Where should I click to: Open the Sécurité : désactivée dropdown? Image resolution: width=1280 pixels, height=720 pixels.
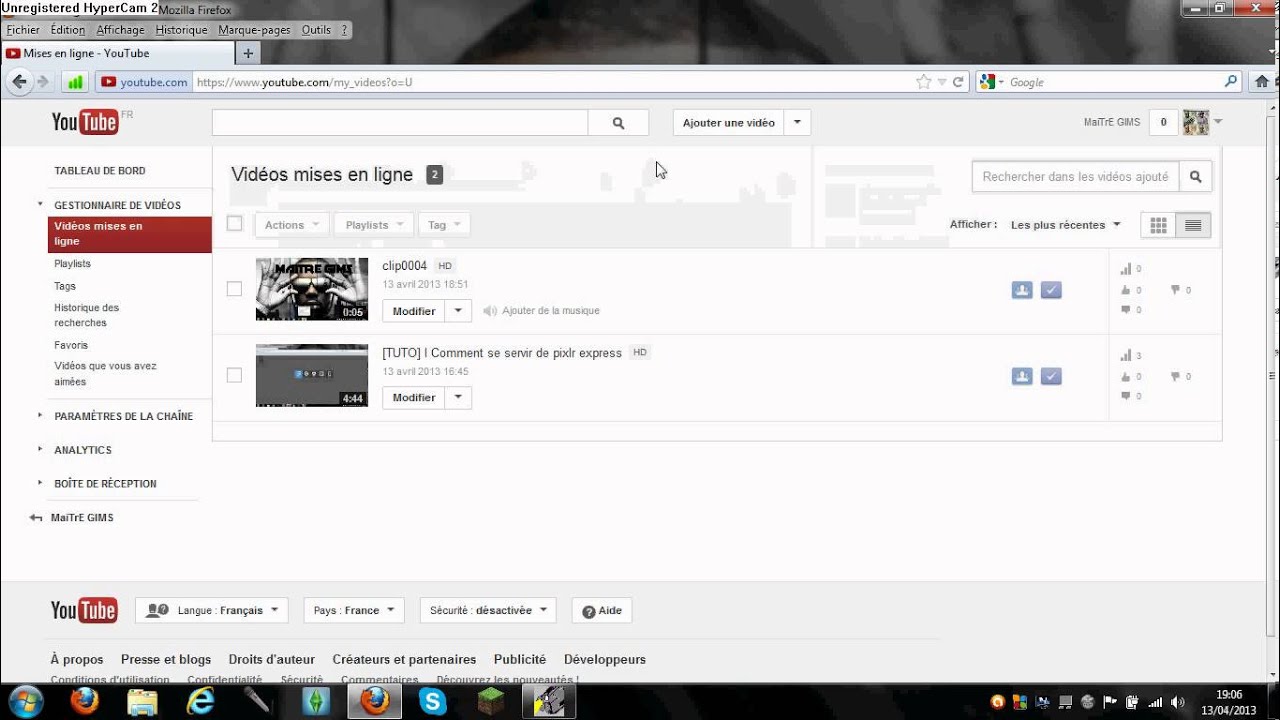(x=488, y=610)
